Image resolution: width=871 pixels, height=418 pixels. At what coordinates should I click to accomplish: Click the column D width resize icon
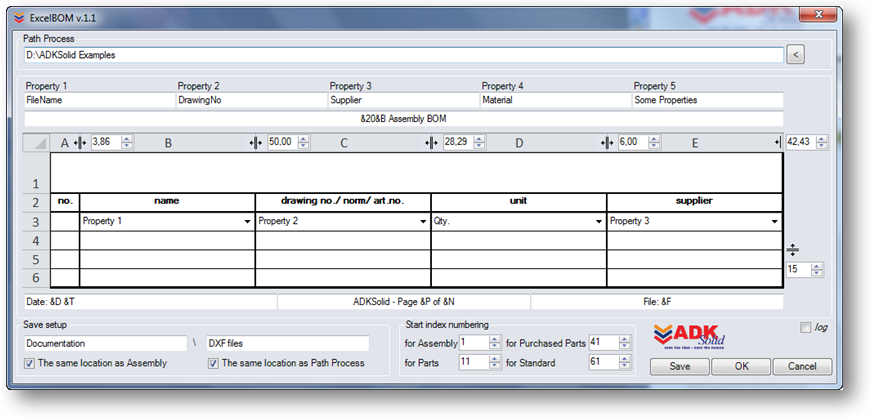607,143
